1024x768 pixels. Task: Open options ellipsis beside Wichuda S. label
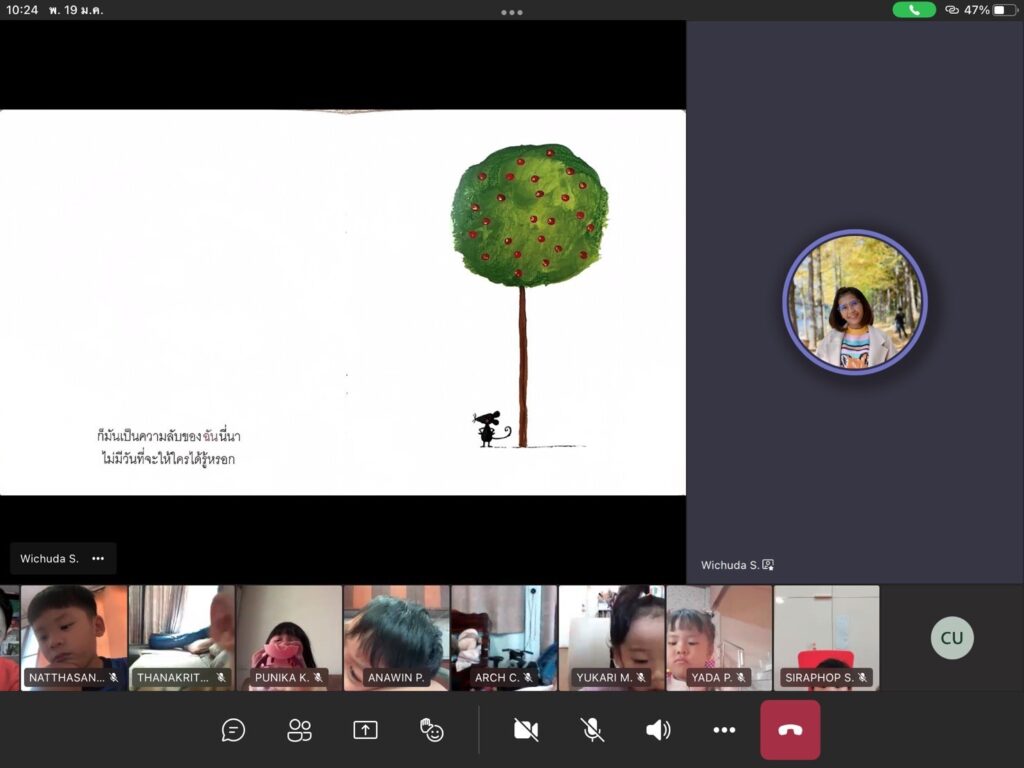click(x=98, y=559)
